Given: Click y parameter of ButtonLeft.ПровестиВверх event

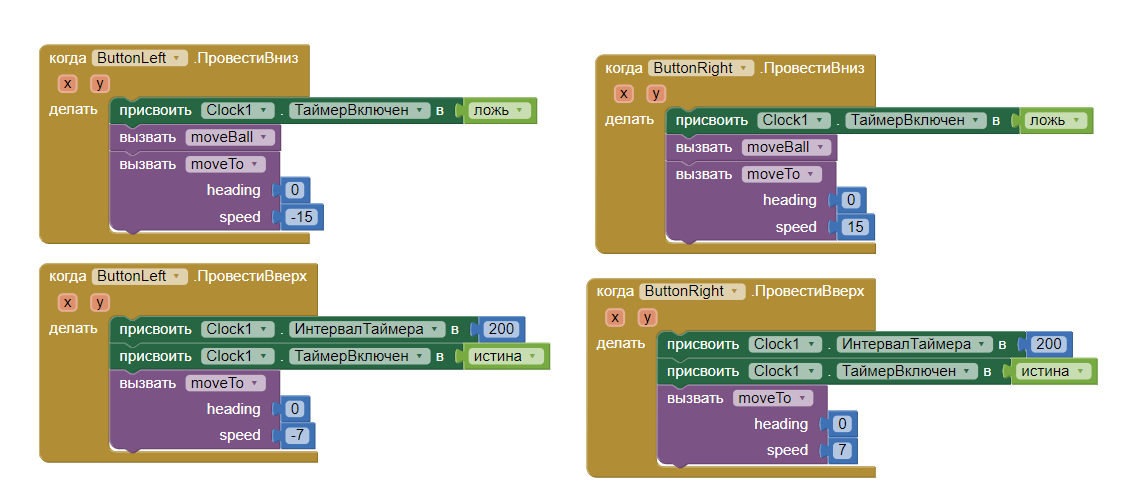Looking at the screenshot, I should click(x=100, y=302).
